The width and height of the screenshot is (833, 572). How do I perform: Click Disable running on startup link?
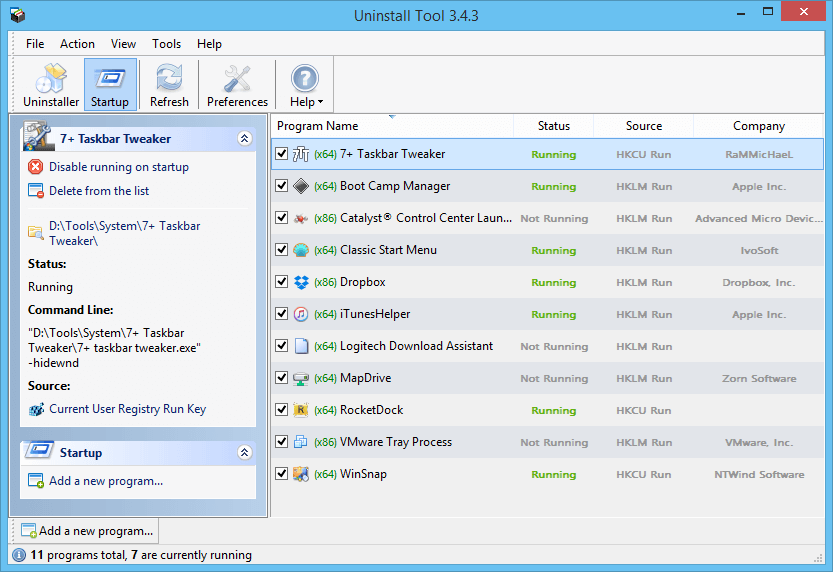coord(119,167)
